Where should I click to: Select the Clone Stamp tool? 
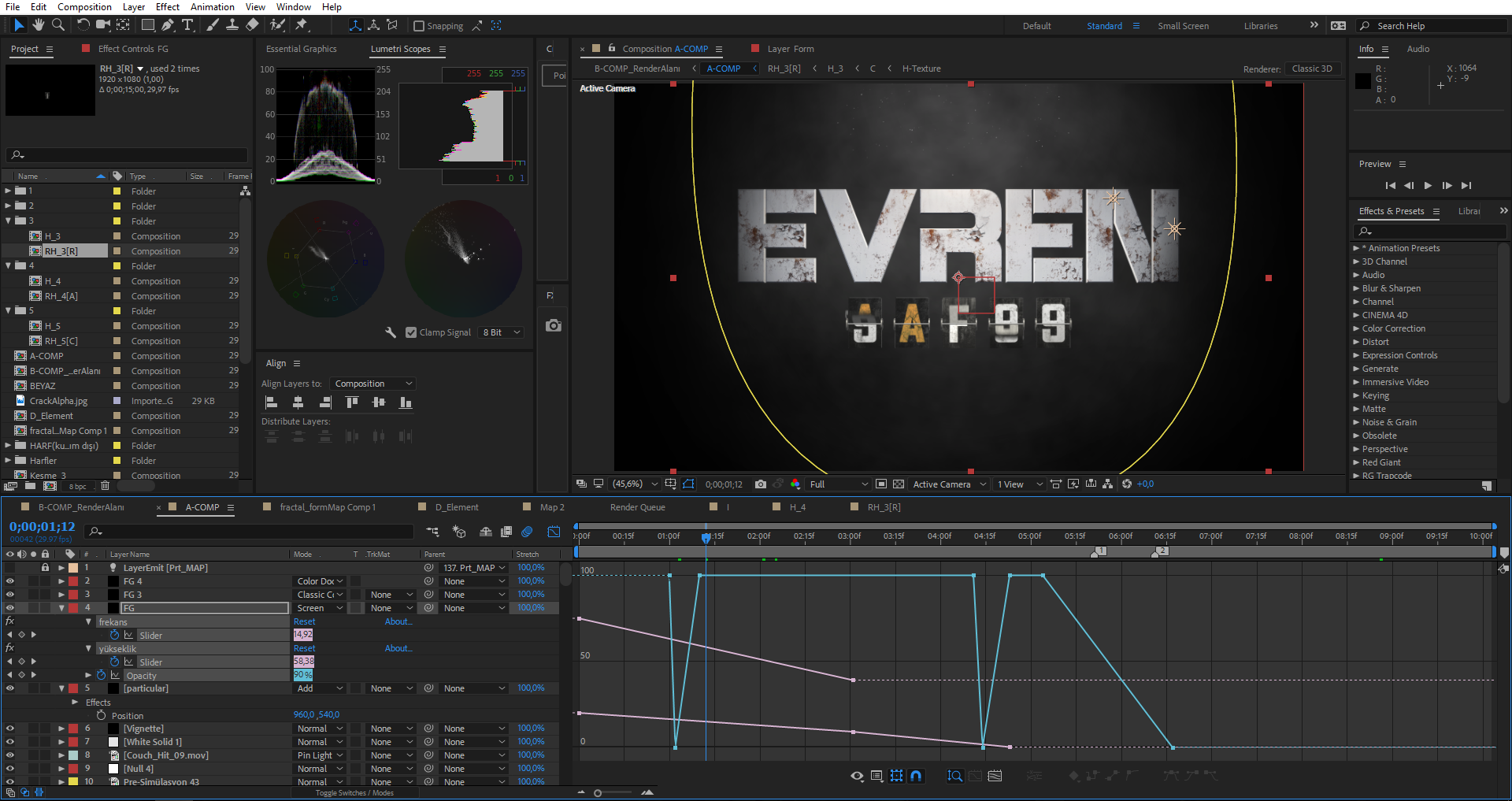coord(232,25)
